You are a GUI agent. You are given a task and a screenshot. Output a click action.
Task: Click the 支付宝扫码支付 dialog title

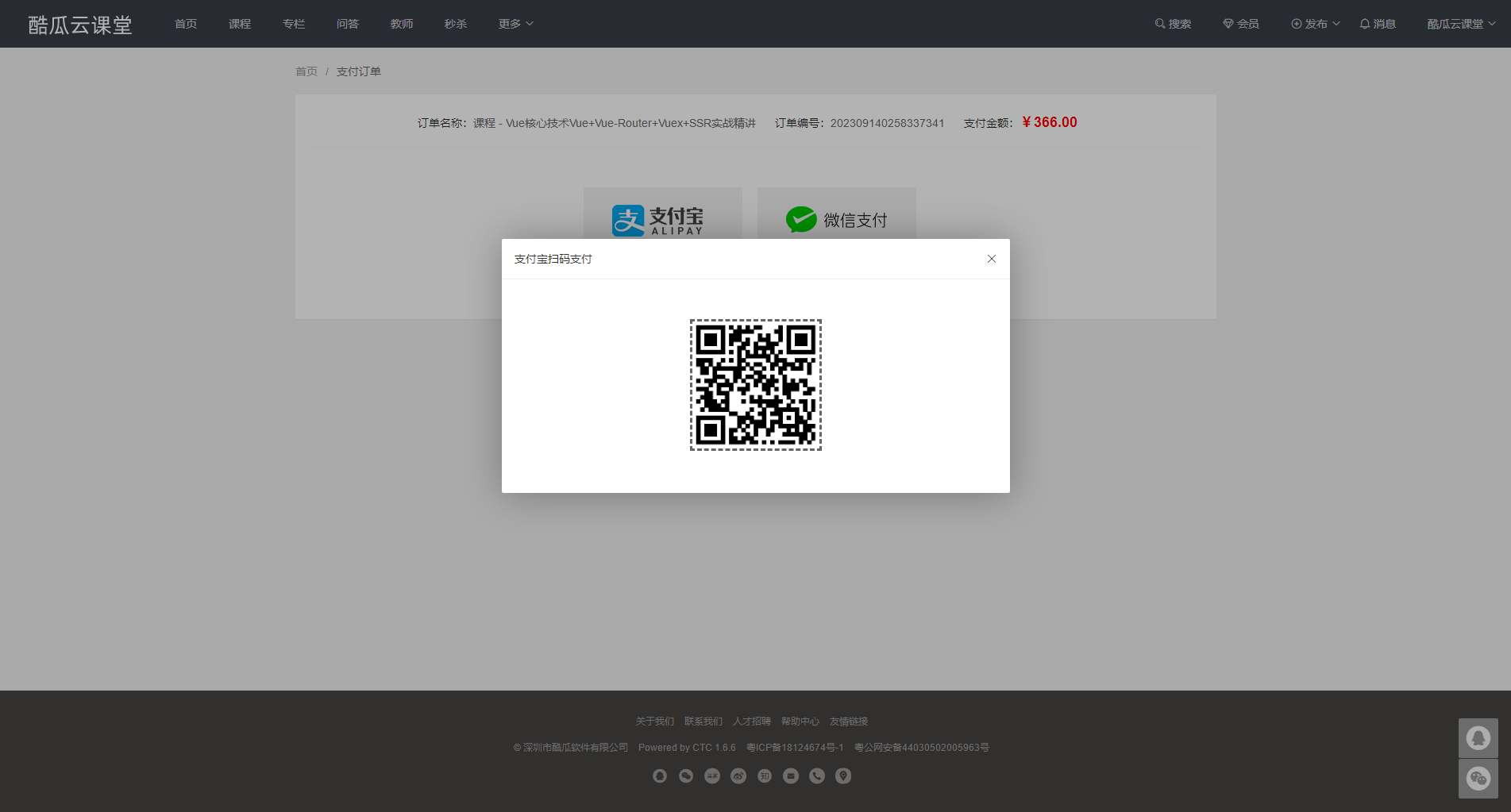click(553, 259)
